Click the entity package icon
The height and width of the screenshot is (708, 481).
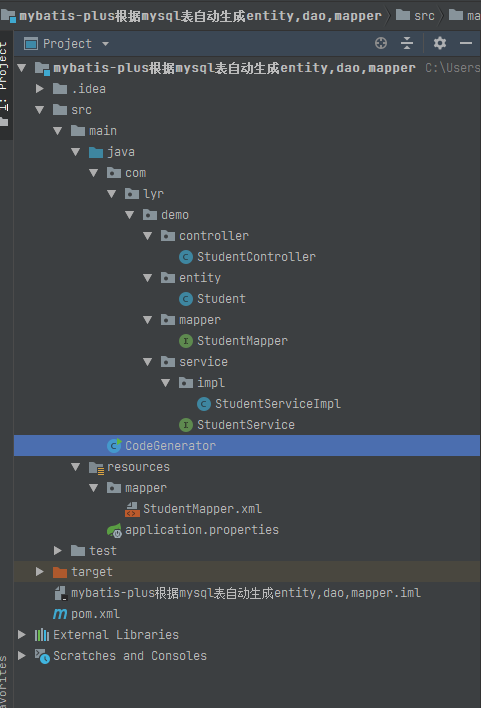(x=168, y=278)
